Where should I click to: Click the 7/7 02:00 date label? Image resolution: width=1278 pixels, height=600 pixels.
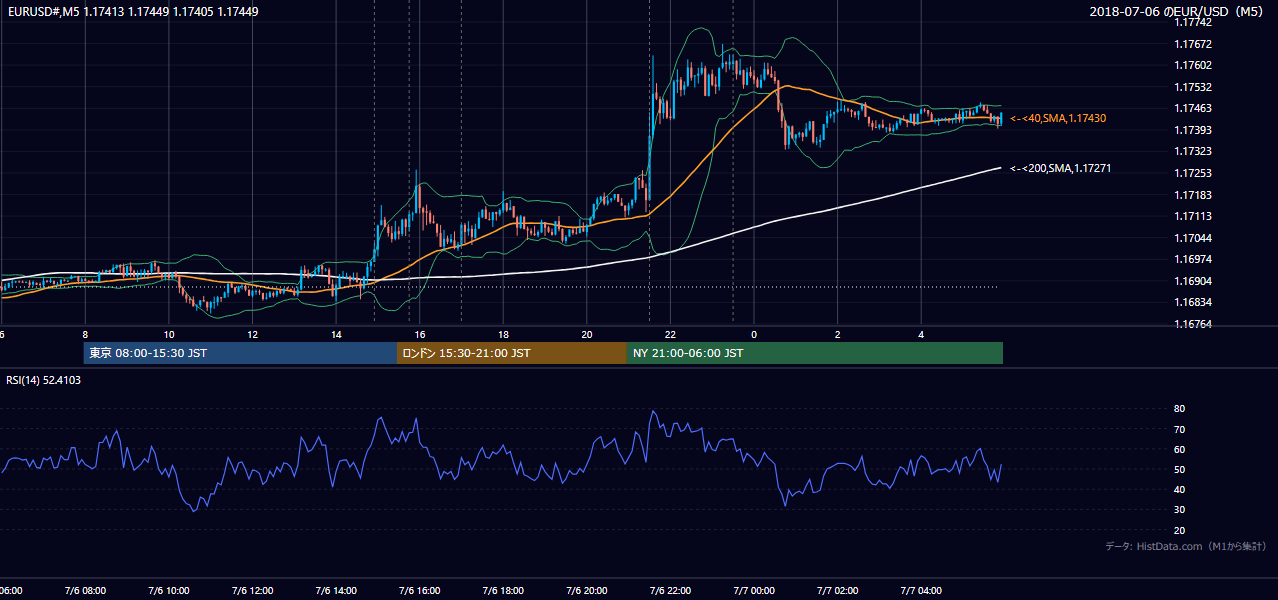coord(839,590)
